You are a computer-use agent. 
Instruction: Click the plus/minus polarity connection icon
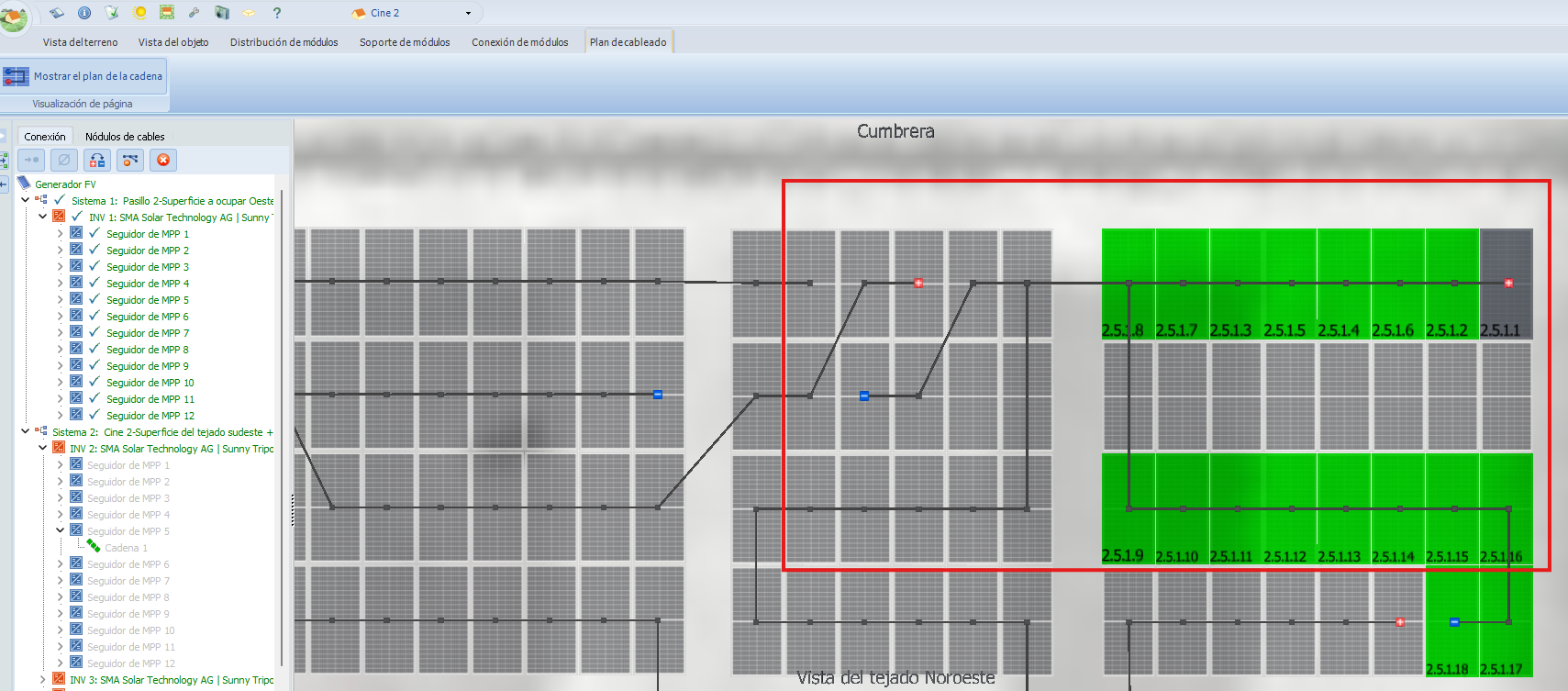tap(97, 160)
